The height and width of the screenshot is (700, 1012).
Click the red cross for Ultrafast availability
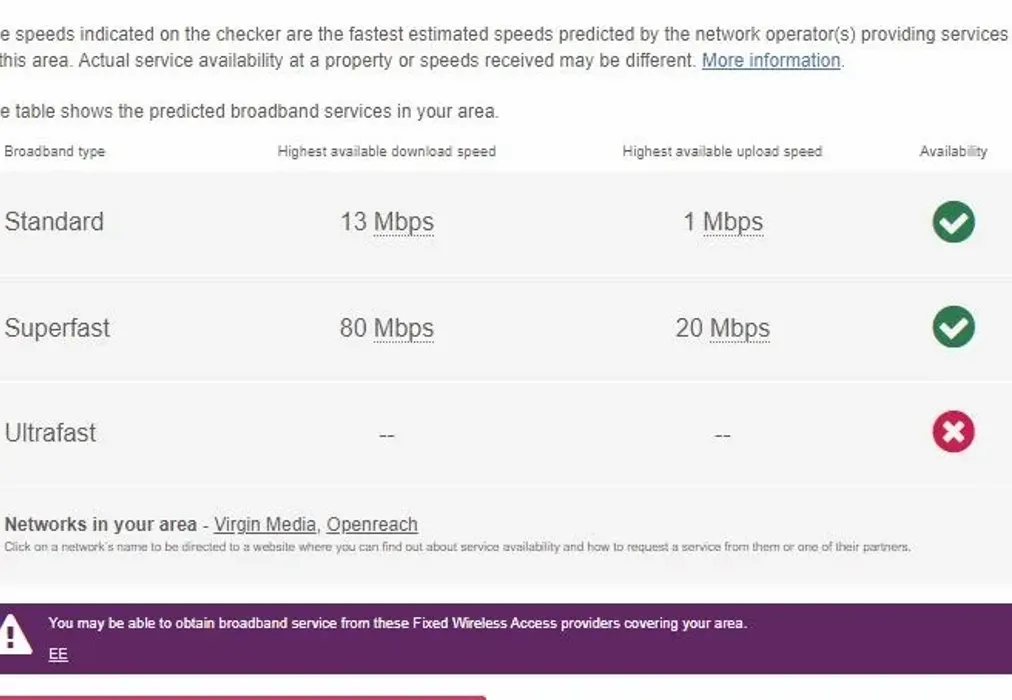pyautogui.click(x=953, y=432)
